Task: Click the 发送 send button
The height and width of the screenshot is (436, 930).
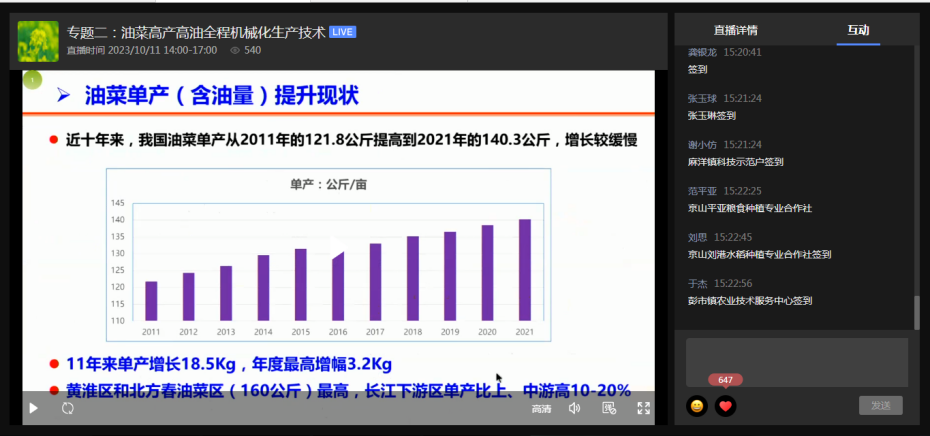Action: tap(880, 405)
